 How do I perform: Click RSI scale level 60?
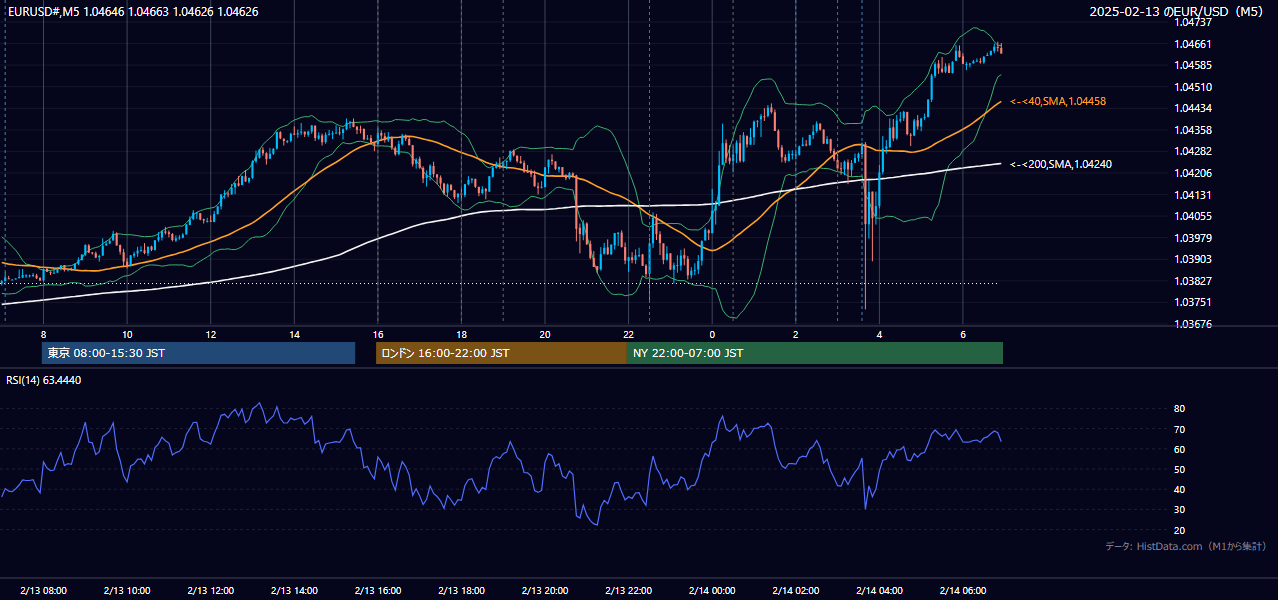pos(1179,449)
